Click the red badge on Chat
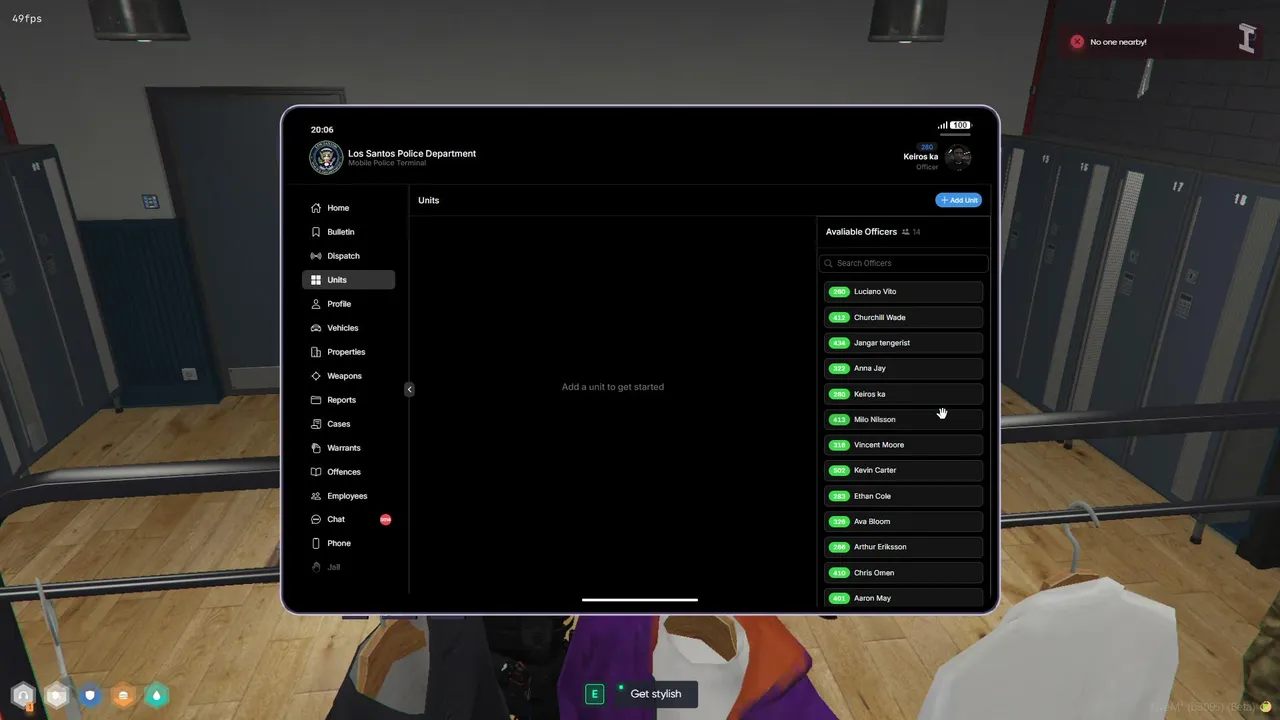The image size is (1280, 720). pos(385,520)
